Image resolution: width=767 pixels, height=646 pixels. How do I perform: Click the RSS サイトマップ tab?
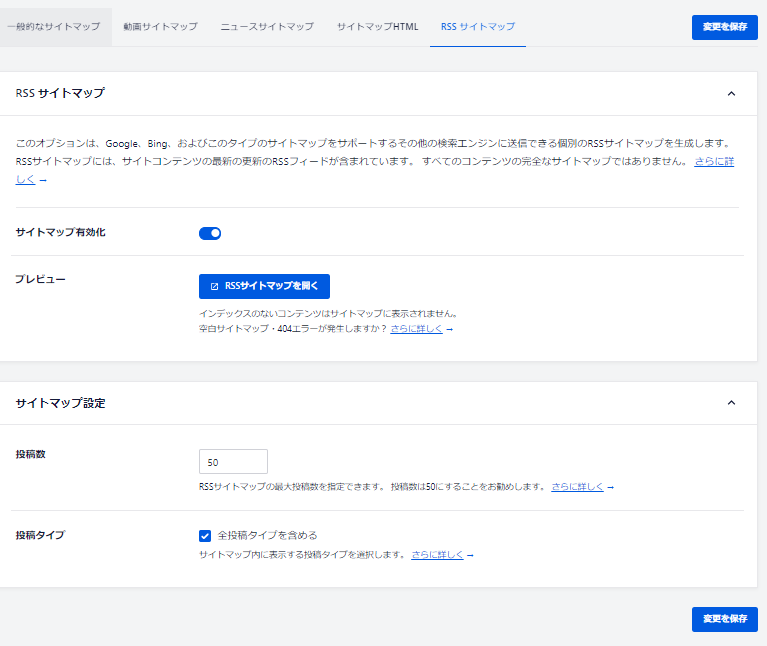pos(478,26)
